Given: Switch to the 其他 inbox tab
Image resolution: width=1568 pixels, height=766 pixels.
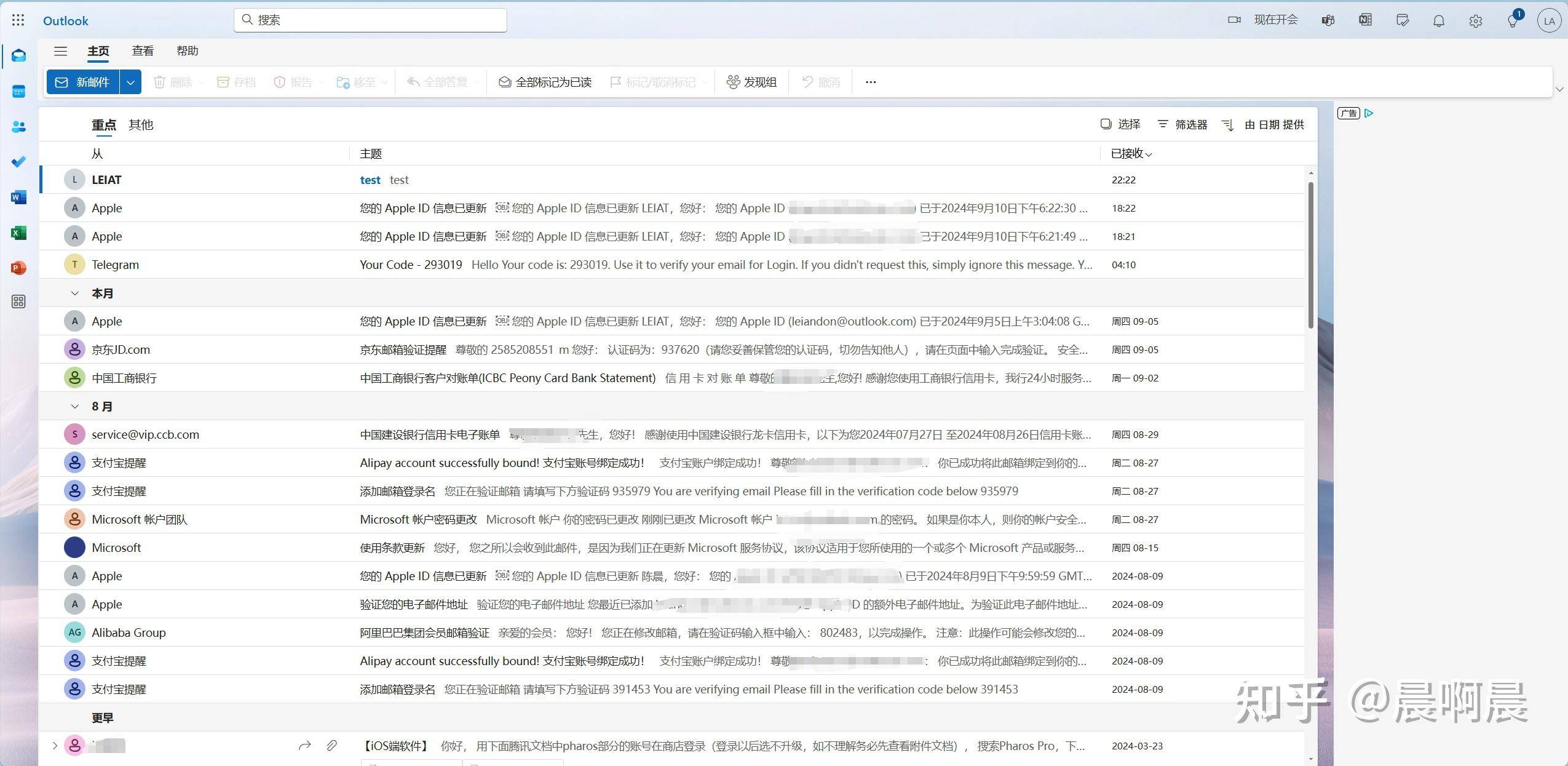Looking at the screenshot, I should pyautogui.click(x=141, y=125).
